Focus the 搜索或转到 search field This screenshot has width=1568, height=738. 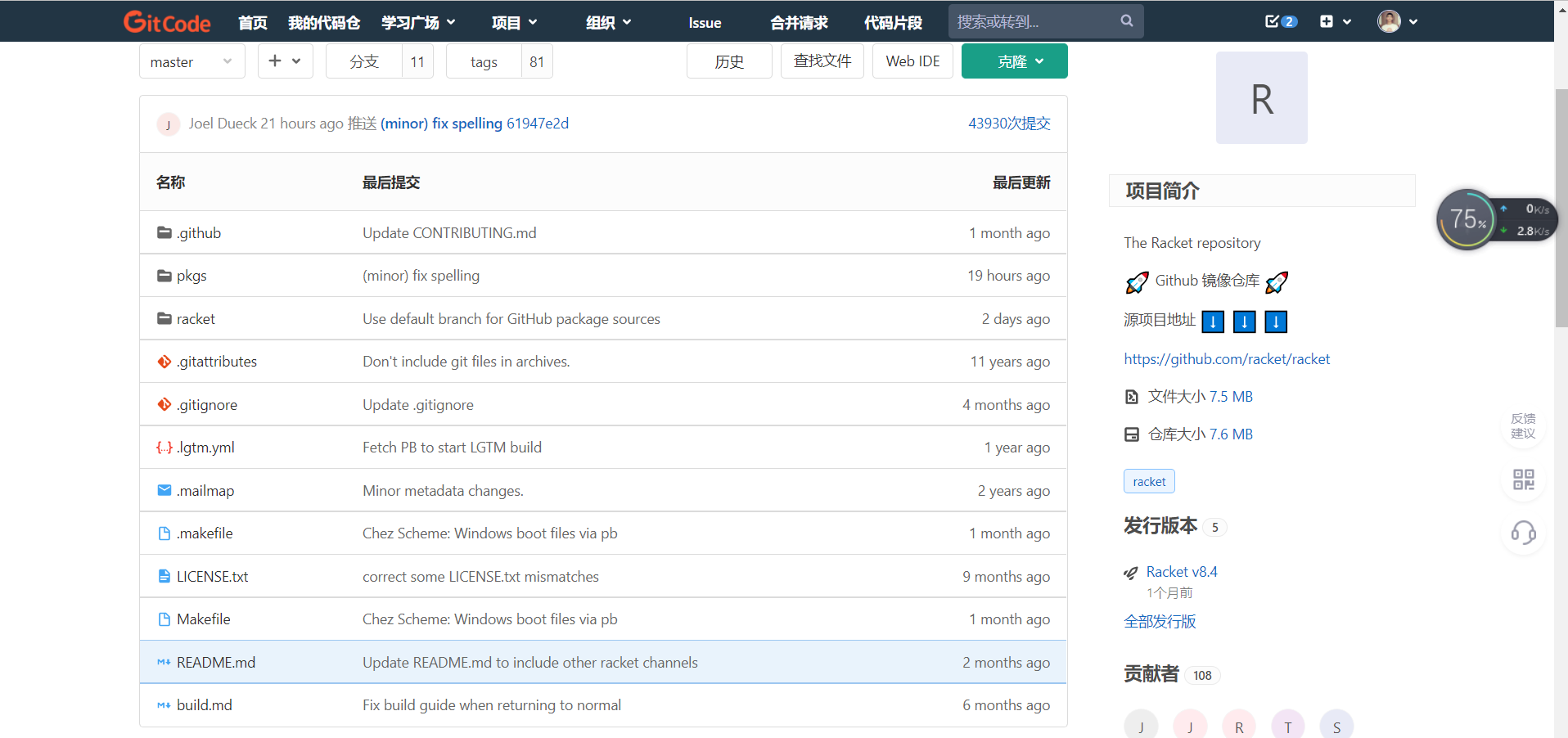[1046, 21]
